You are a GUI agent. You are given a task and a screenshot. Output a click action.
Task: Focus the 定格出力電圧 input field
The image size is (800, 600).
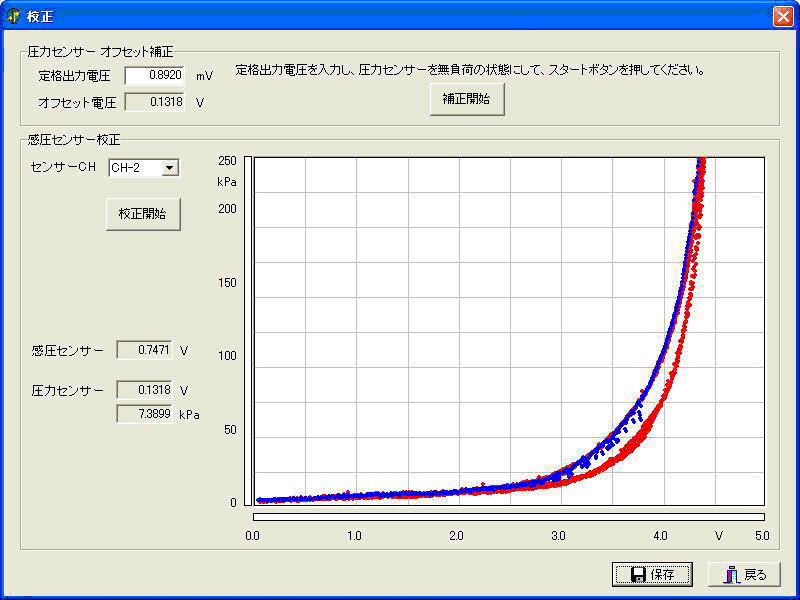click(x=155, y=76)
